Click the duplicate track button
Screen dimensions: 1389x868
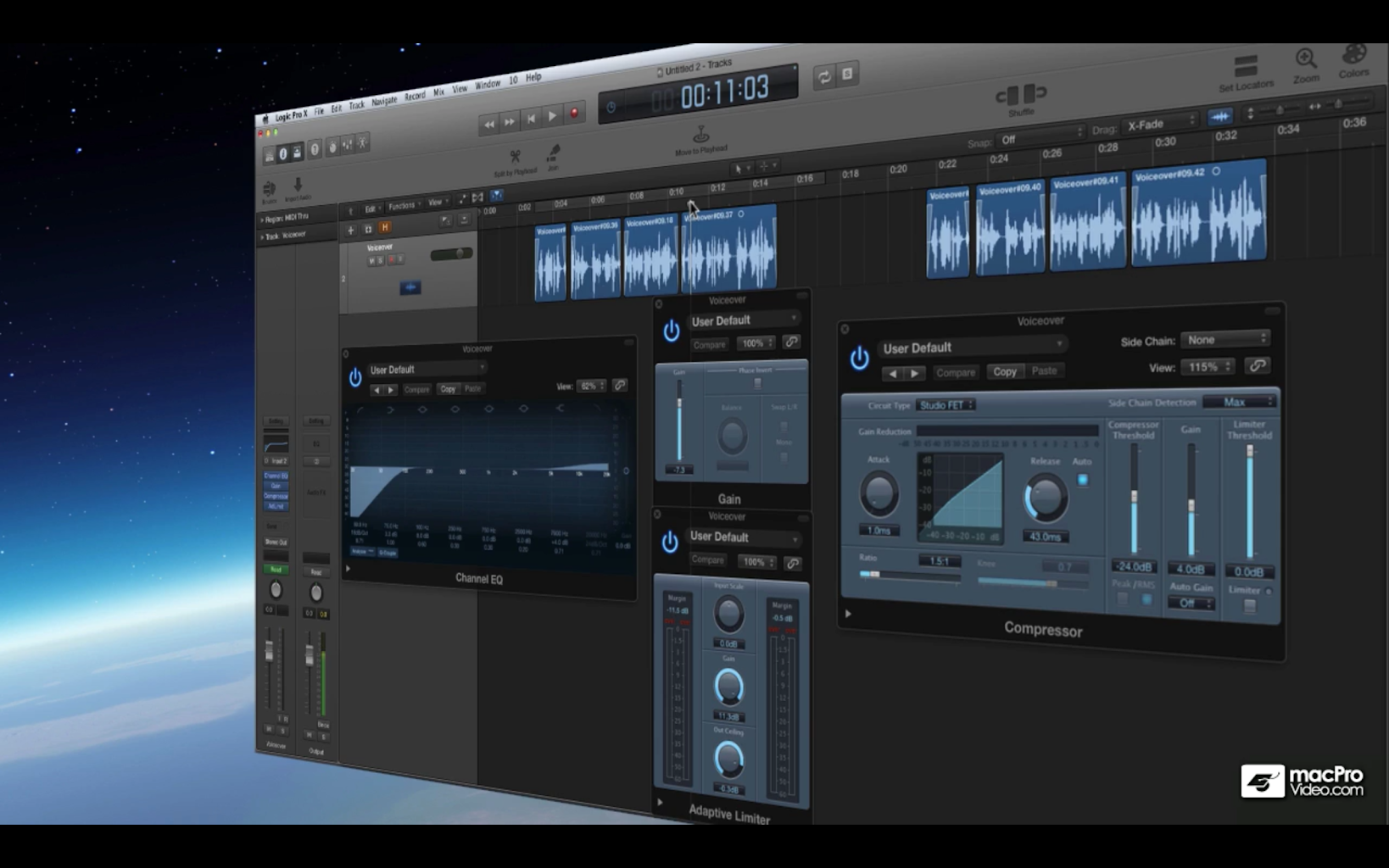368,229
